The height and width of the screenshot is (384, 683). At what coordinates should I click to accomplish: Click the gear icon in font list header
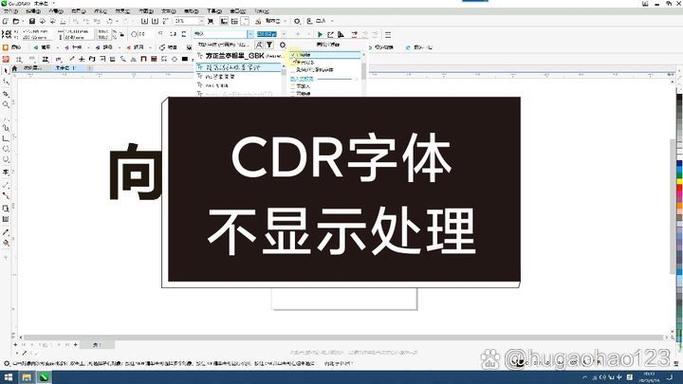[x=282, y=45]
